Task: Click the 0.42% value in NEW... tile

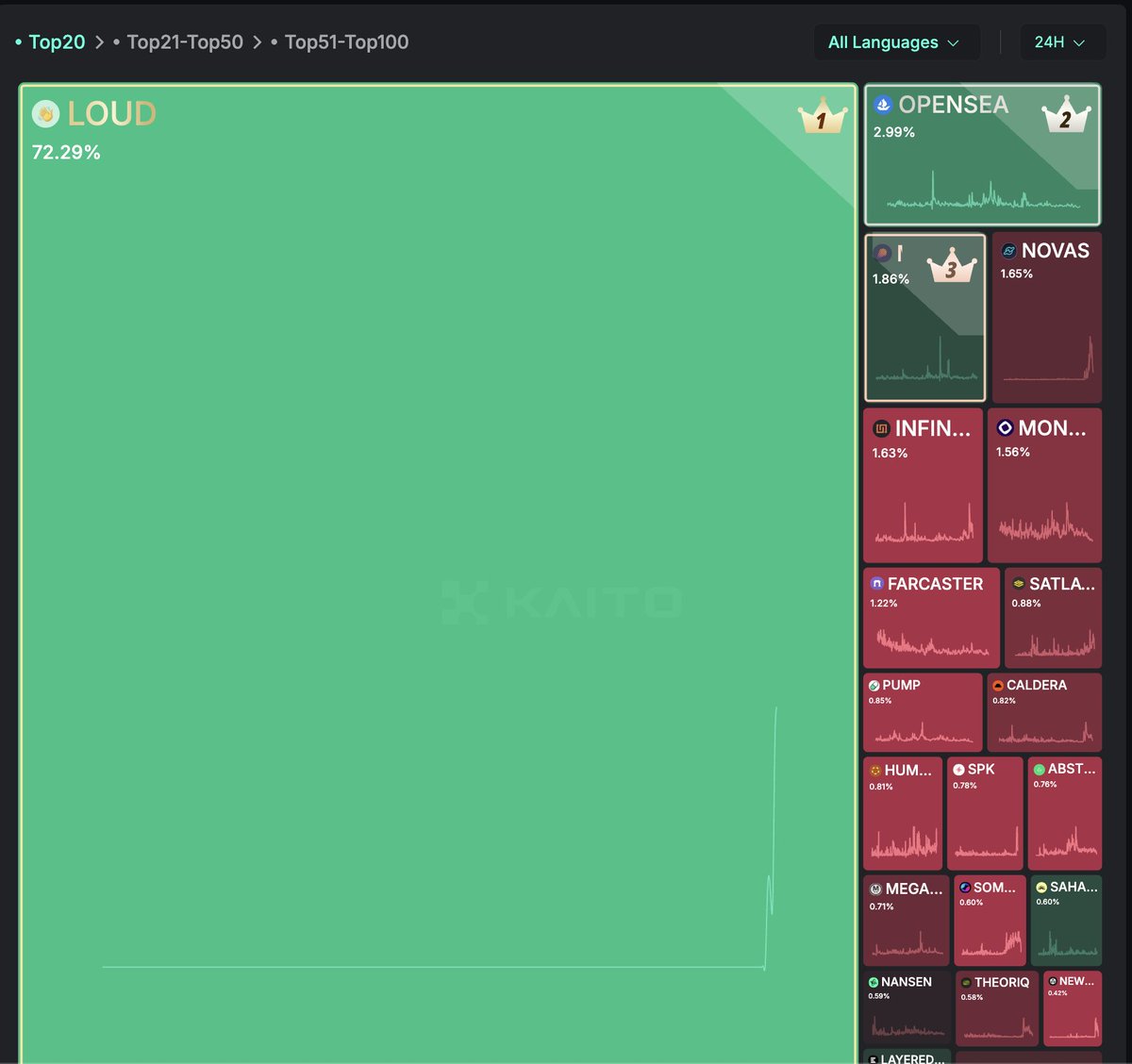Action: (1057, 993)
